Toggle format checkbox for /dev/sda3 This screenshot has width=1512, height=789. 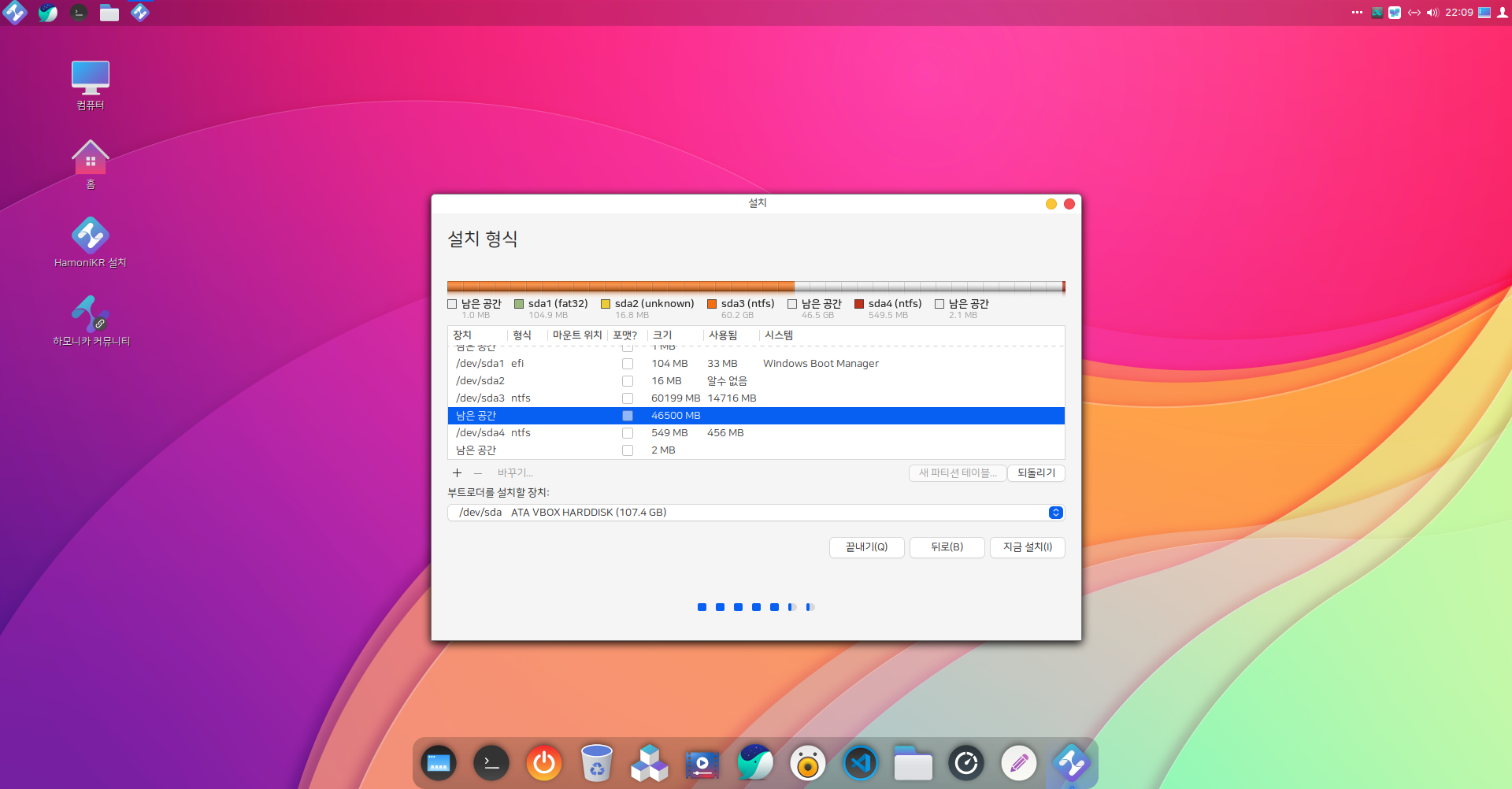pos(628,398)
